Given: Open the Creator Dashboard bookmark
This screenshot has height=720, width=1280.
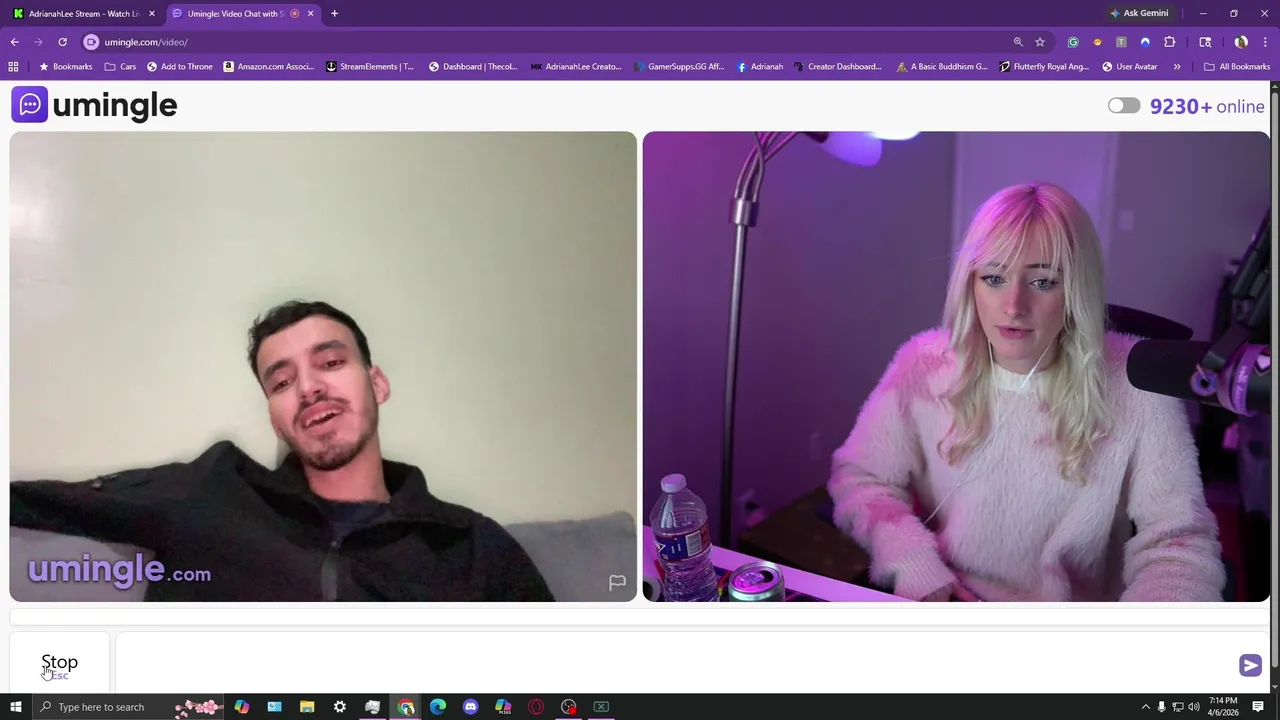Looking at the screenshot, I should coord(838,67).
